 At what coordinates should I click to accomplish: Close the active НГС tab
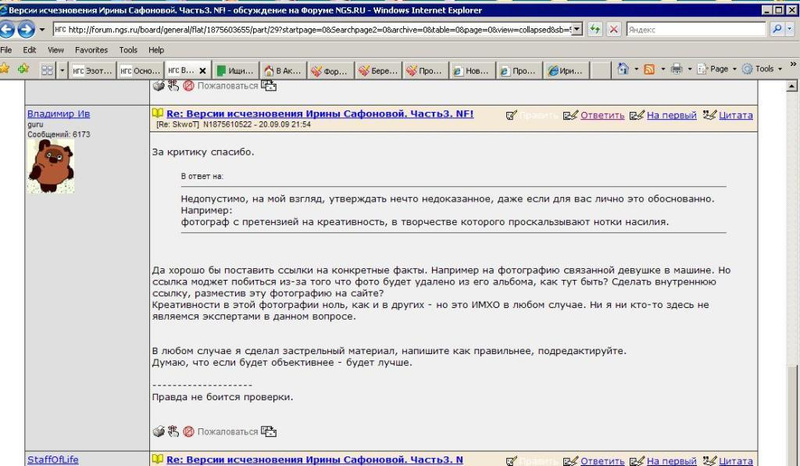click(x=203, y=70)
